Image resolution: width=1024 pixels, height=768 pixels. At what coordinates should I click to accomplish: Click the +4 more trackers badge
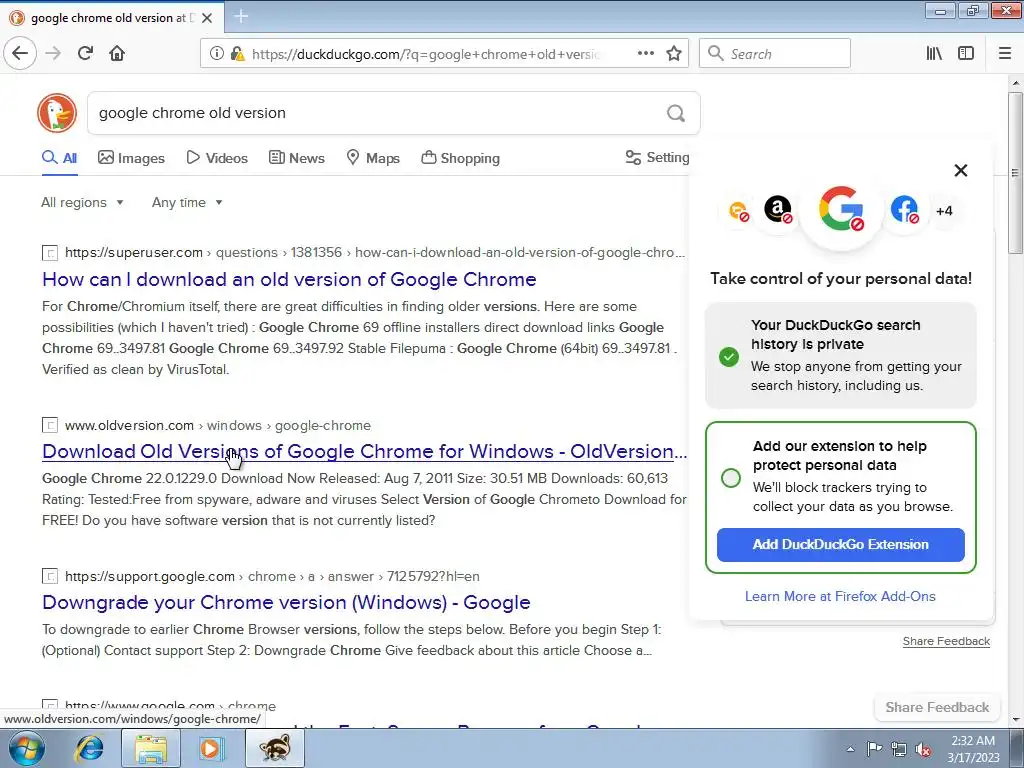[944, 211]
